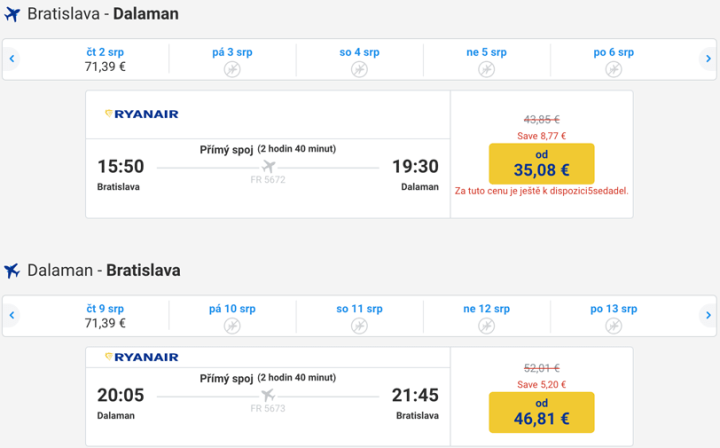The image size is (720, 448).
Task: Choose the 35,08 € outbound fare button
Action: click(541, 163)
